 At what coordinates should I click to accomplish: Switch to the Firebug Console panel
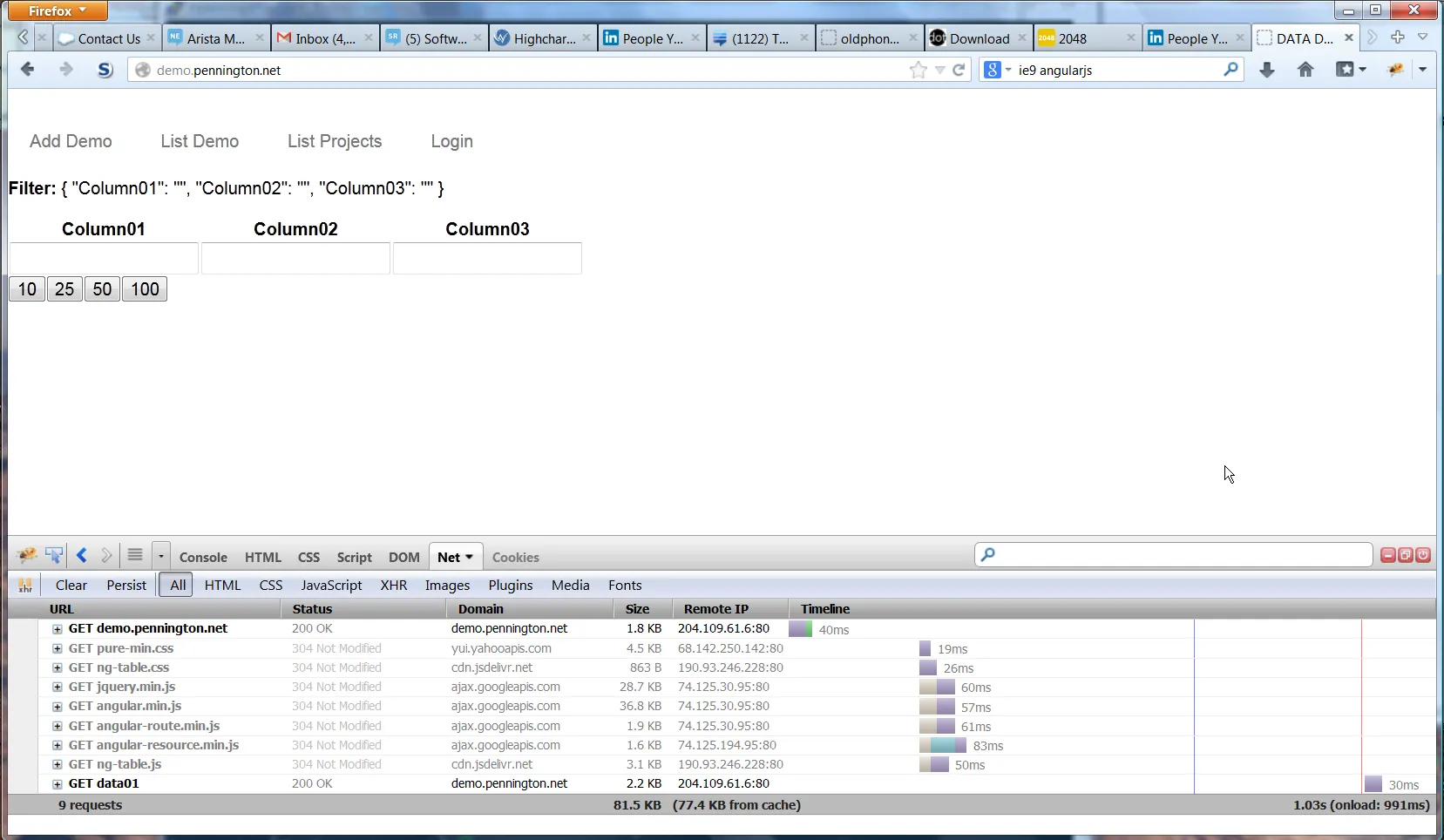pos(203,558)
